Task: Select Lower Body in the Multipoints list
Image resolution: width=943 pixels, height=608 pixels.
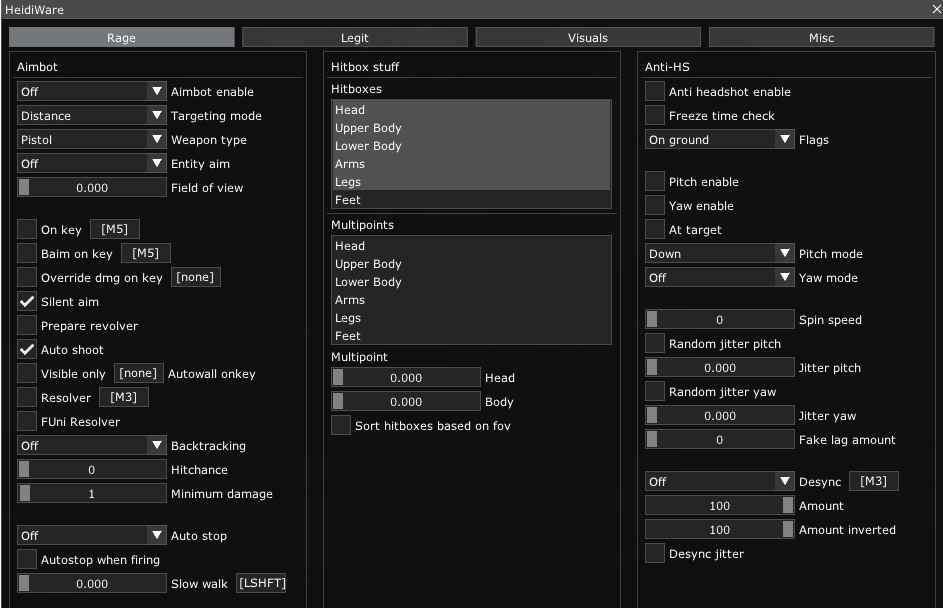Action: pyautogui.click(x=471, y=282)
